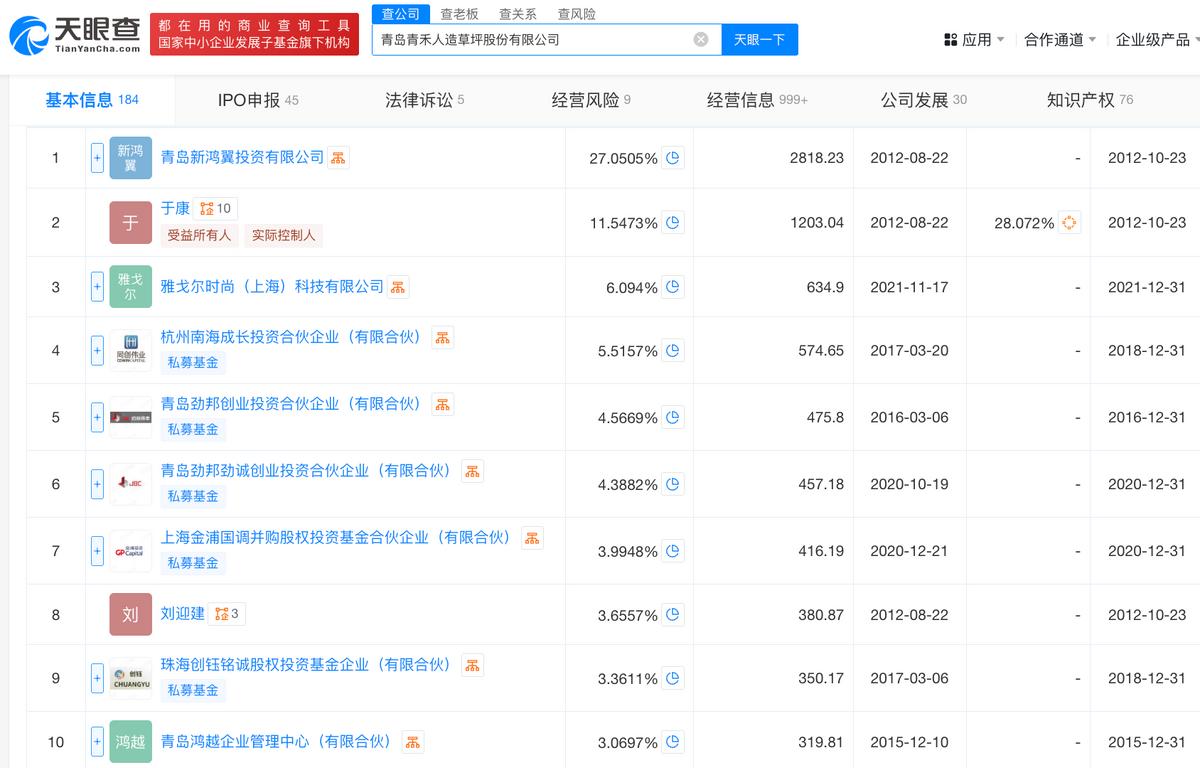Open the 企业级产品 dropdown menu
Image resolution: width=1200 pixels, height=768 pixels.
1157,39
